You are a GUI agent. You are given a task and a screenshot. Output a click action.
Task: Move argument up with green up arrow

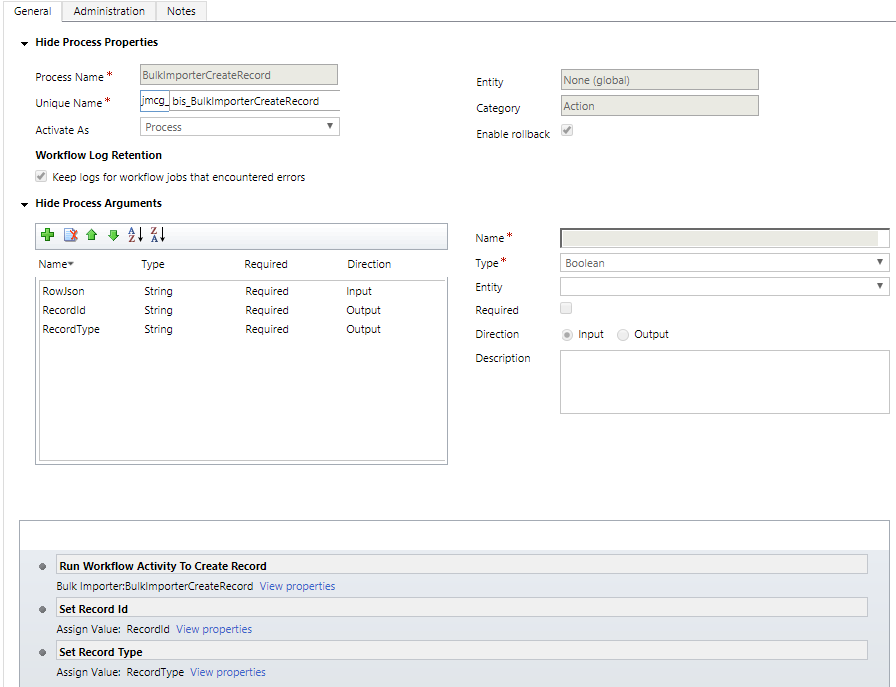[91, 235]
